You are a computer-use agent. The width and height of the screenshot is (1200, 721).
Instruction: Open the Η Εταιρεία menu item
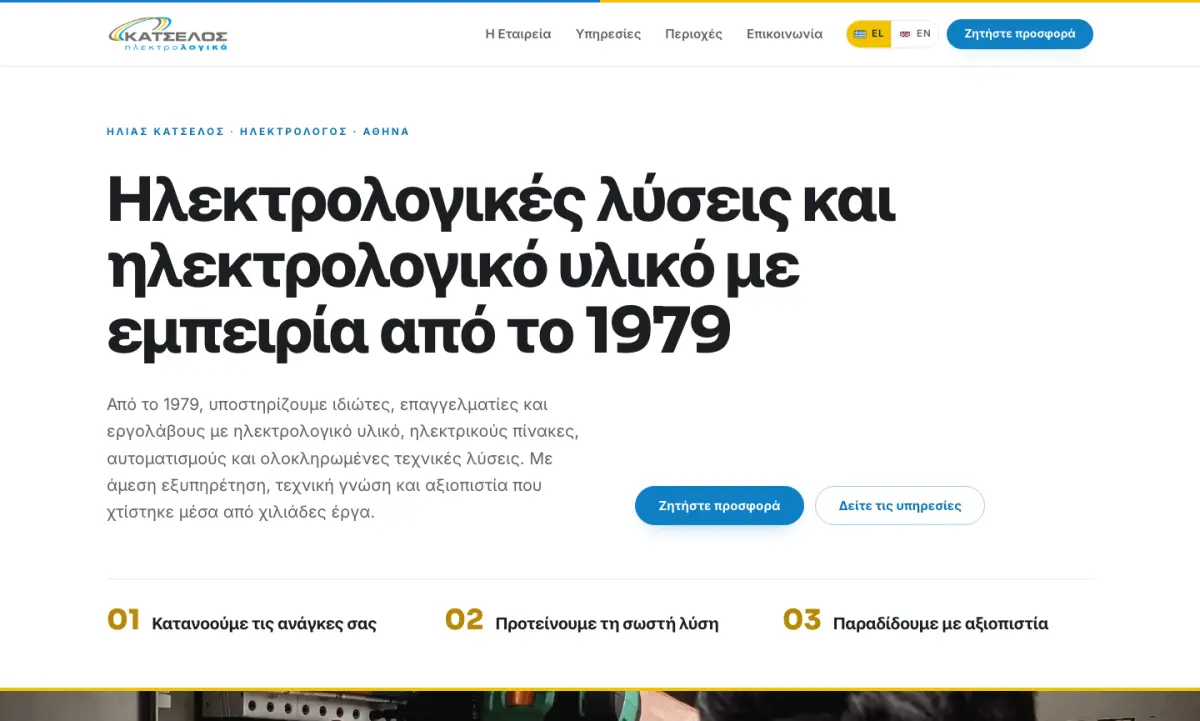point(518,34)
